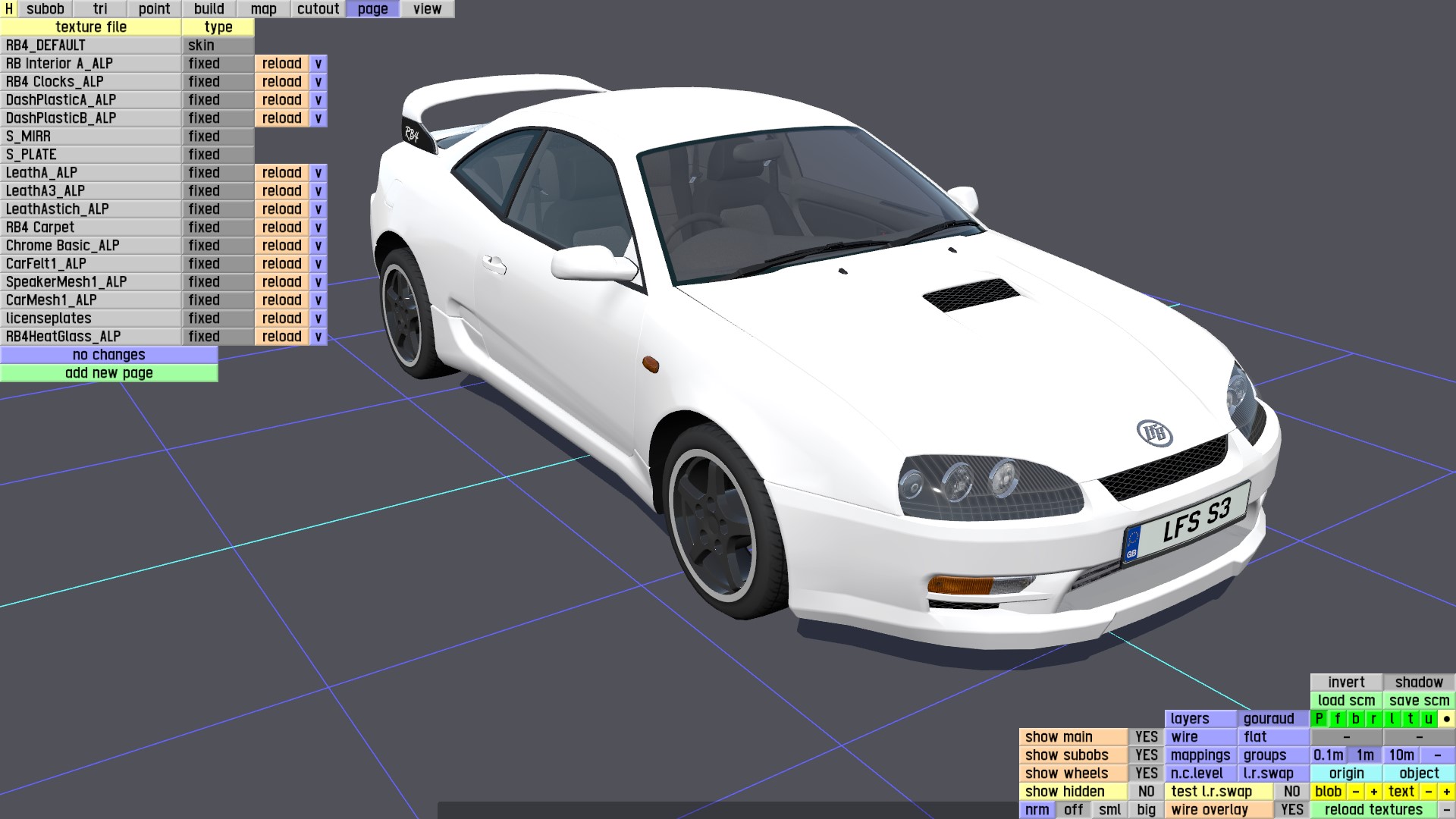Reload the RB4HeatGlass_ALP texture
This screenshot has height=819, width=1456.
coord(281,337)
